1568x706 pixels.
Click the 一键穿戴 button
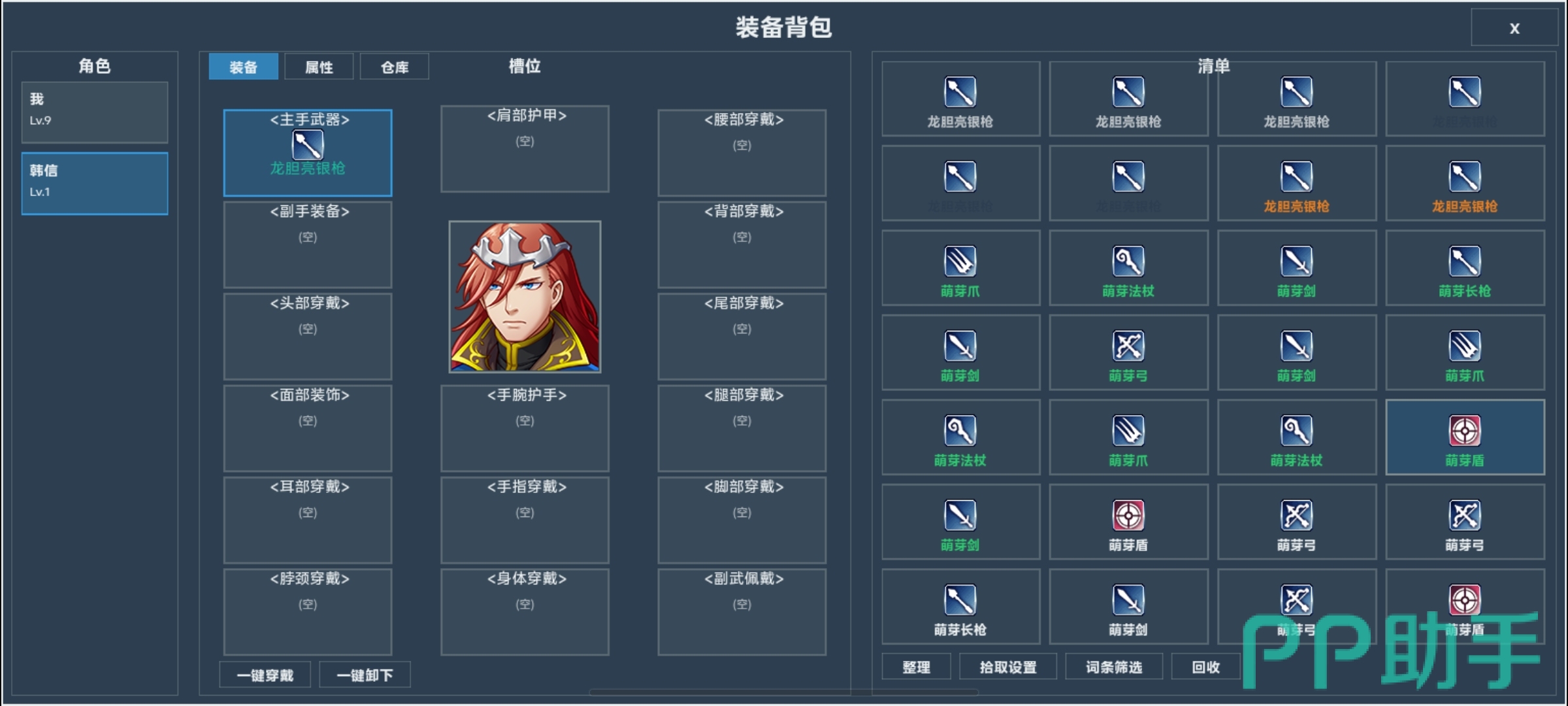[265, 675]
